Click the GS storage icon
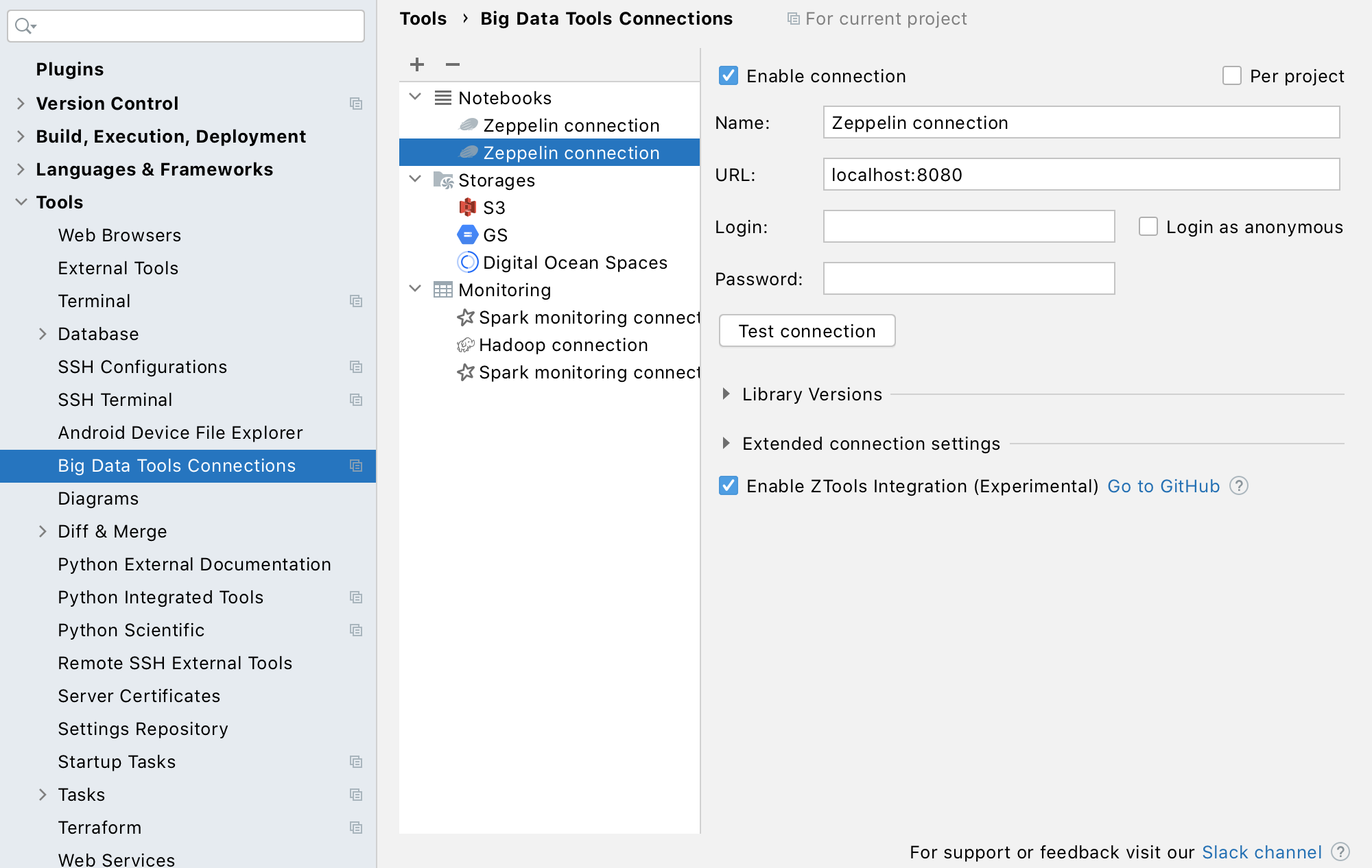1372x868 pixels. point(468,234)
